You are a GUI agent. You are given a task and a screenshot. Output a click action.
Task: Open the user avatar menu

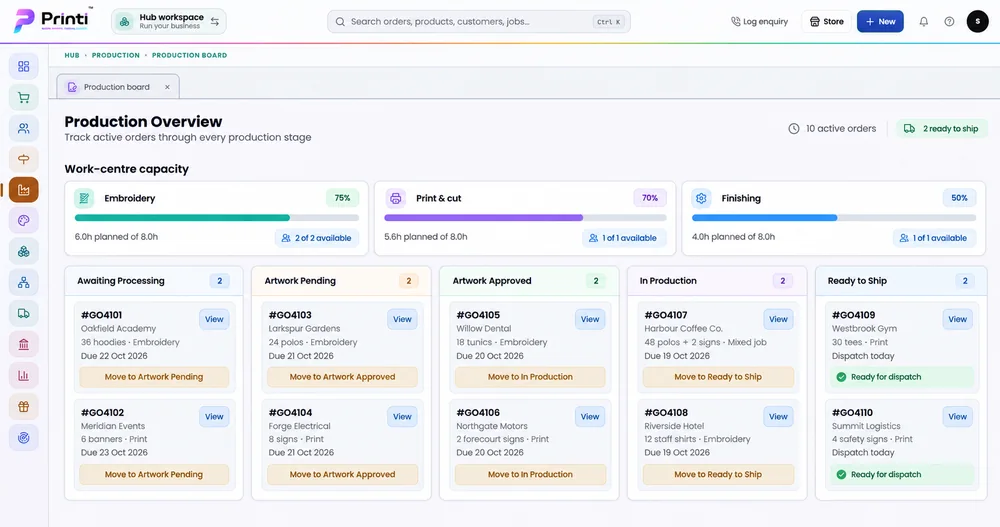point(977,22)
